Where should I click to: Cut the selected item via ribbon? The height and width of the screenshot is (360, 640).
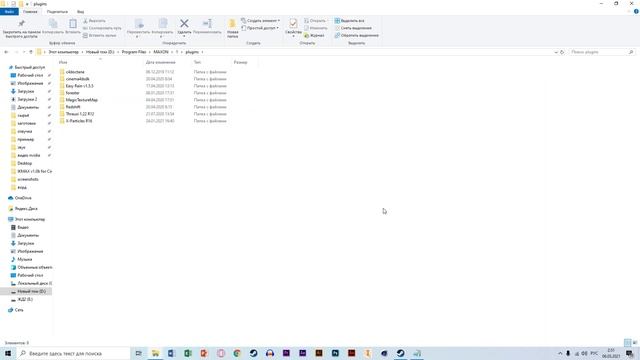pyautogui.click(x=94, y=21)
